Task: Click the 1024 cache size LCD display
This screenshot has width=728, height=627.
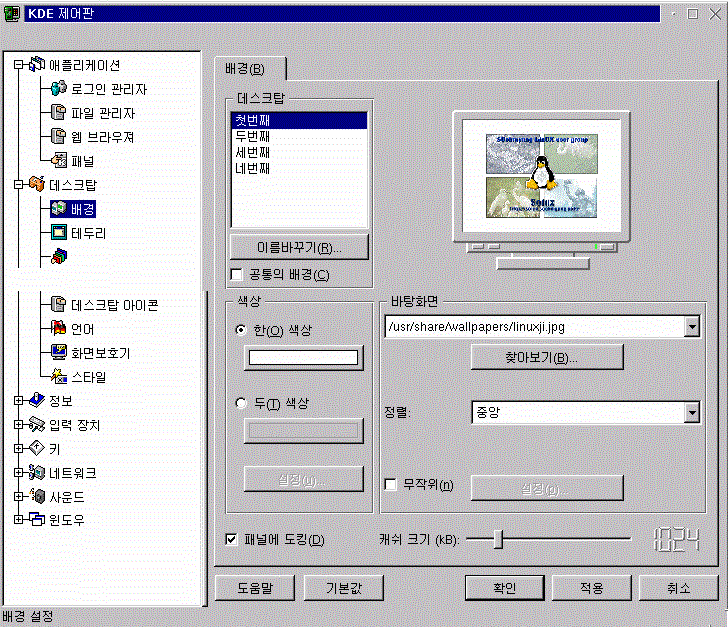Action: tap(676, 539)
